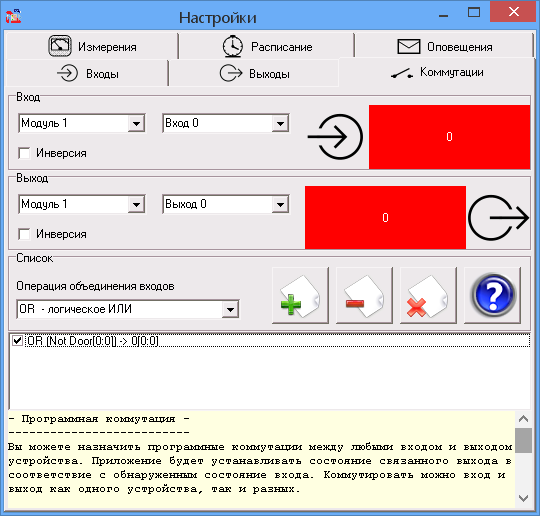Enable Инверсия checkbox in Вход group
Viewport: 540px width, 516px height.
[x=24, y=153]
